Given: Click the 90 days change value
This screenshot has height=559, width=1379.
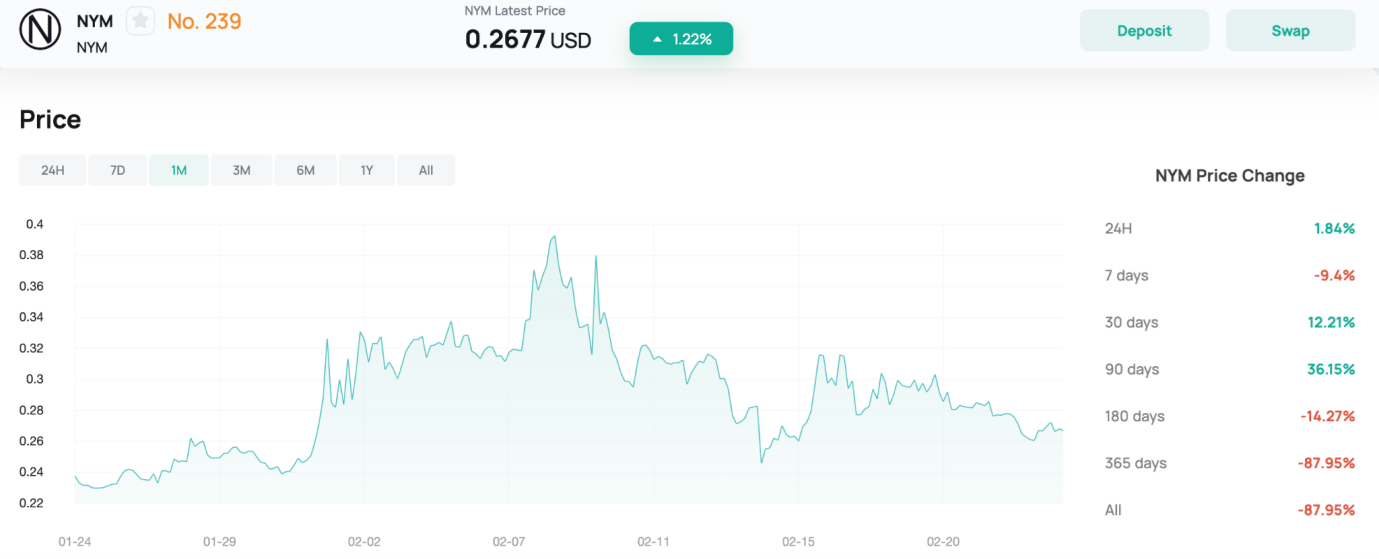Looking at the screenshot, I should [x=1331, y=369].
